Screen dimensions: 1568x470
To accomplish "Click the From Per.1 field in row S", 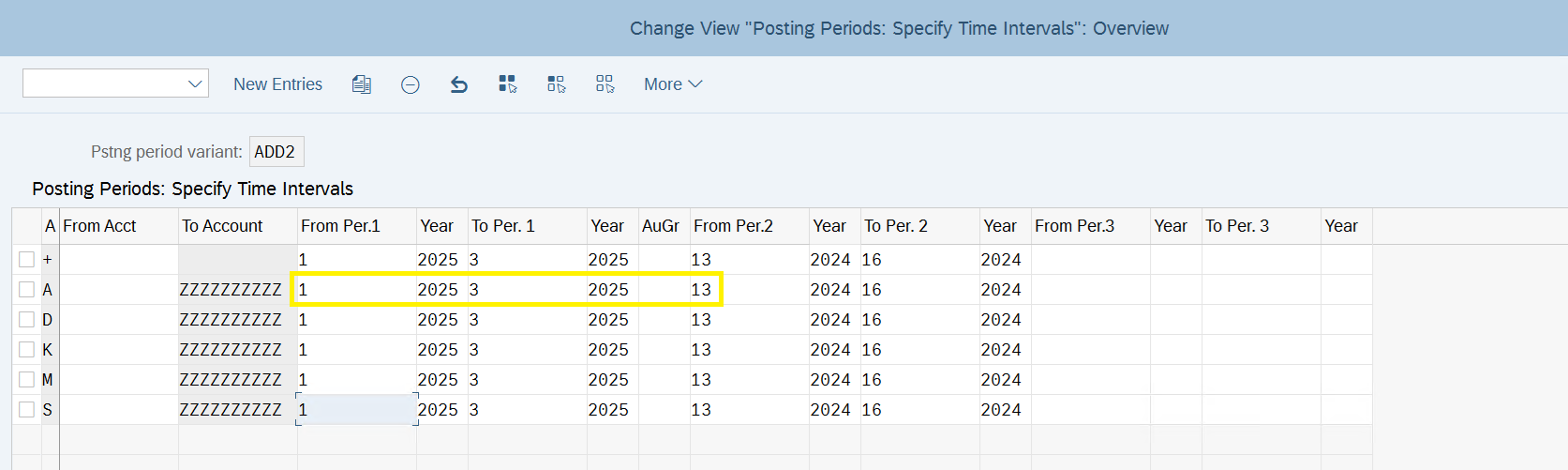I will pos(357,410).
